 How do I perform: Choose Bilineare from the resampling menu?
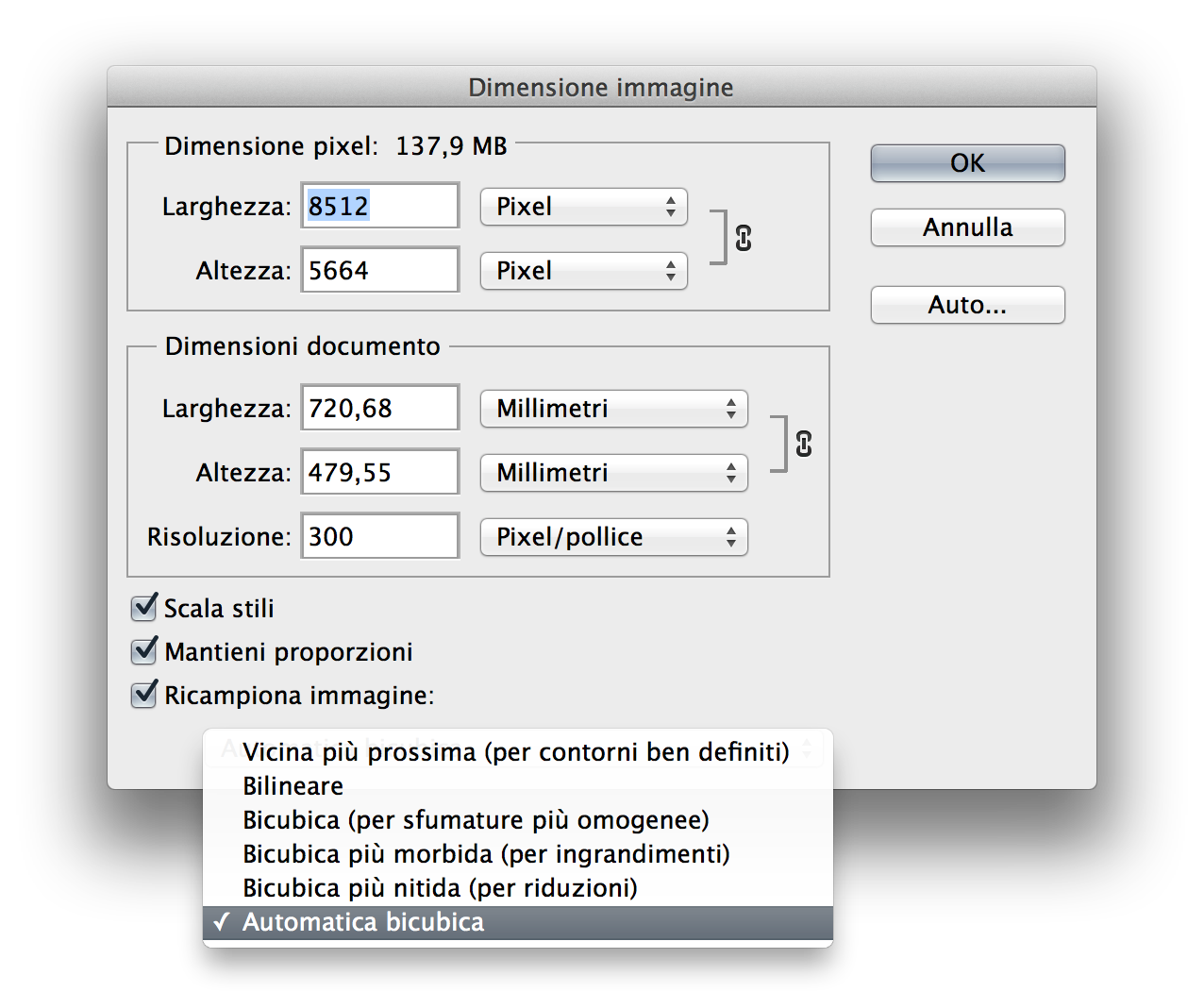tap(293, 785)
